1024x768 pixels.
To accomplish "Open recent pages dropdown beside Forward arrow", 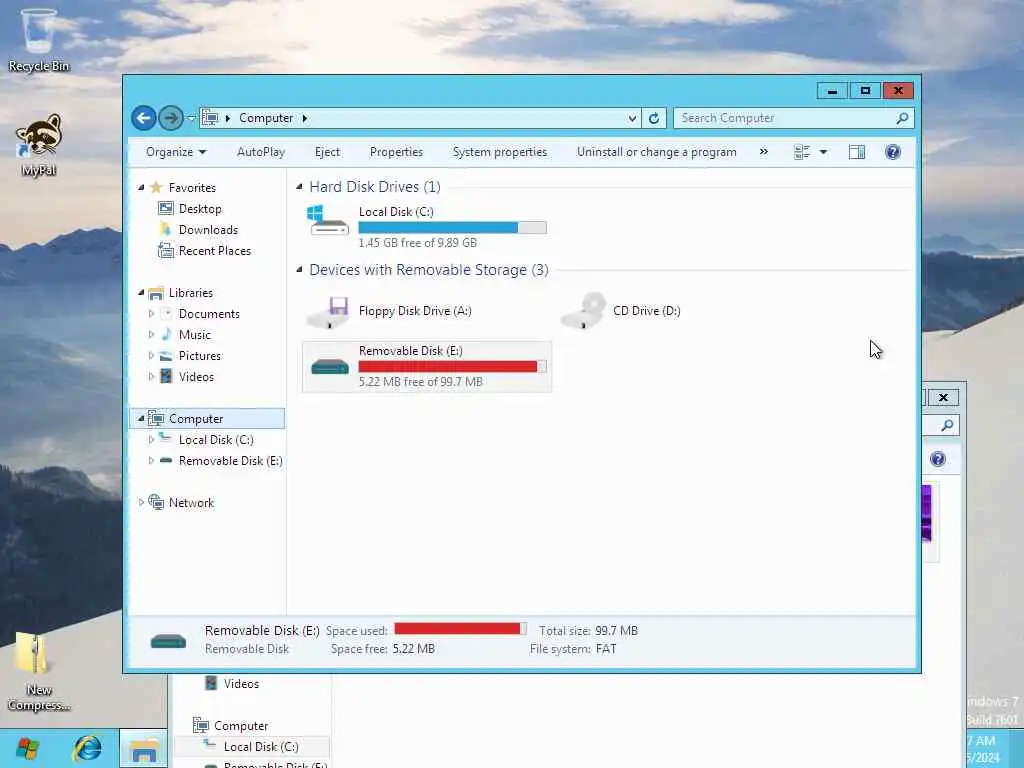I will click(191, 118).
